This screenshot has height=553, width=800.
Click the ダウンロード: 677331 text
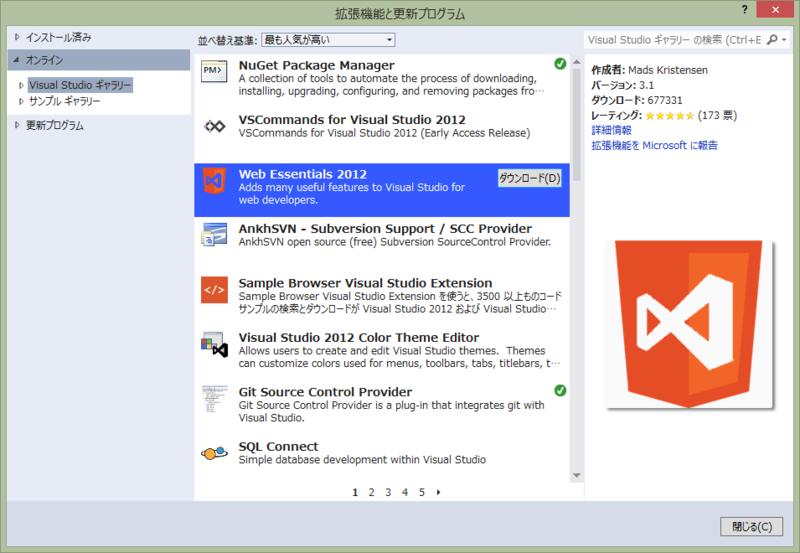pyautogui.click(x=637, y=100)
